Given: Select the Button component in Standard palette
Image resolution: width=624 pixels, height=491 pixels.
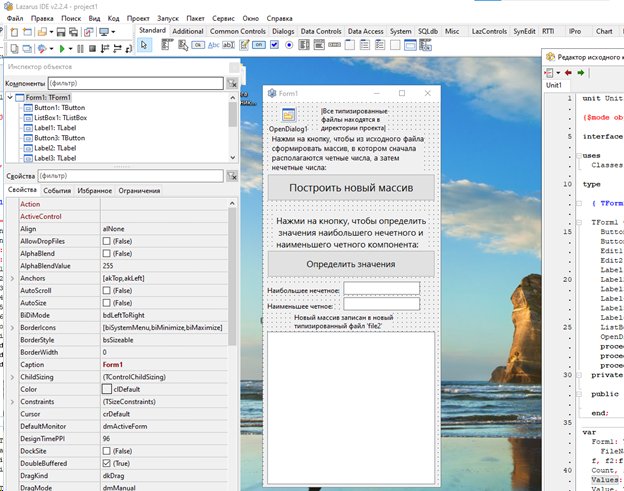Looking at the screenshot, I should (198, 45).
